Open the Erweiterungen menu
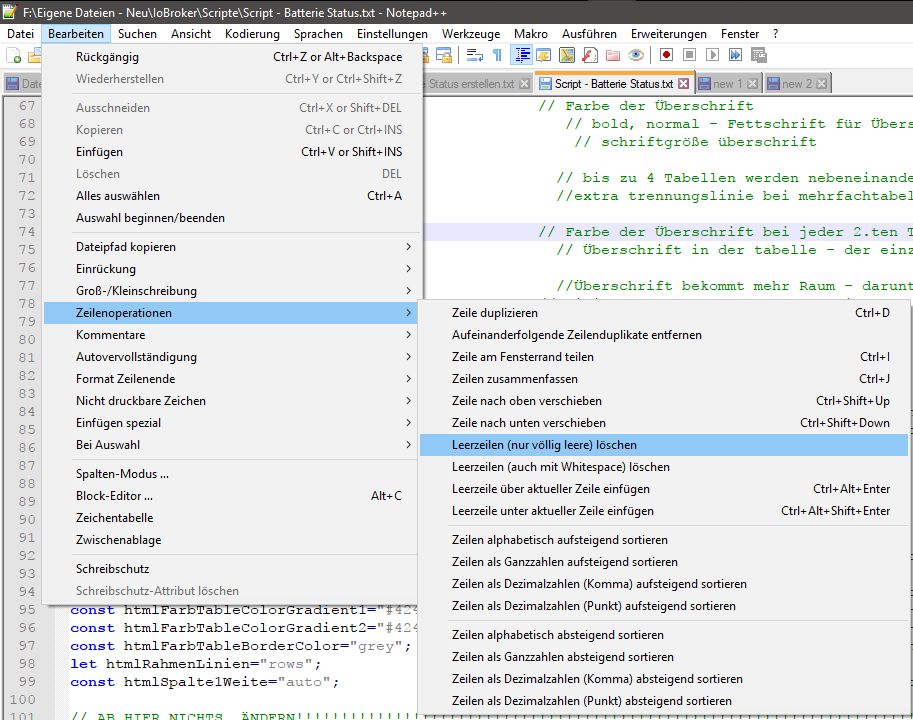The height and width of the screenshot is (720, 913). pos(668,34)
